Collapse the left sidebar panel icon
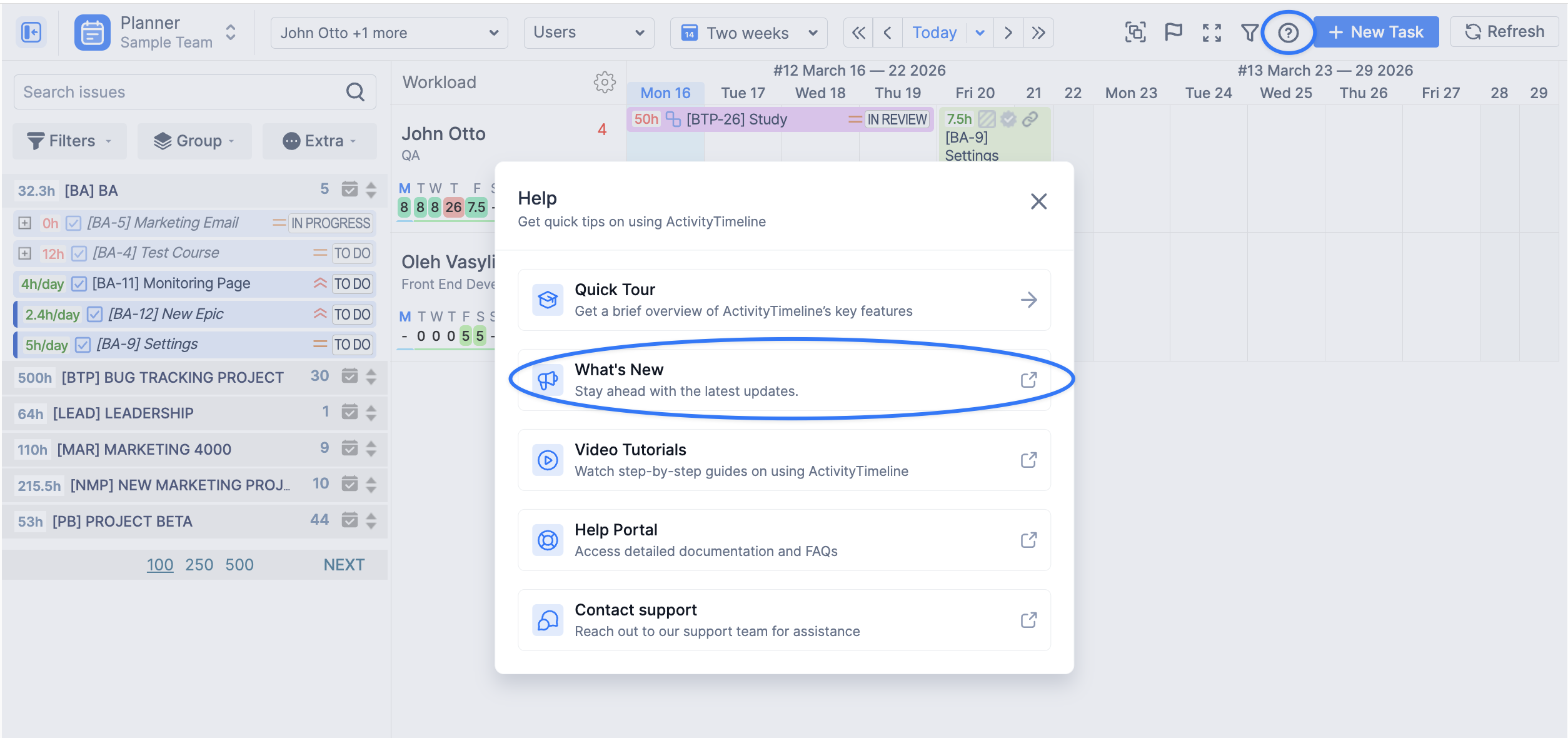This screenshot has width=1568, height=738. click(31, 33)
